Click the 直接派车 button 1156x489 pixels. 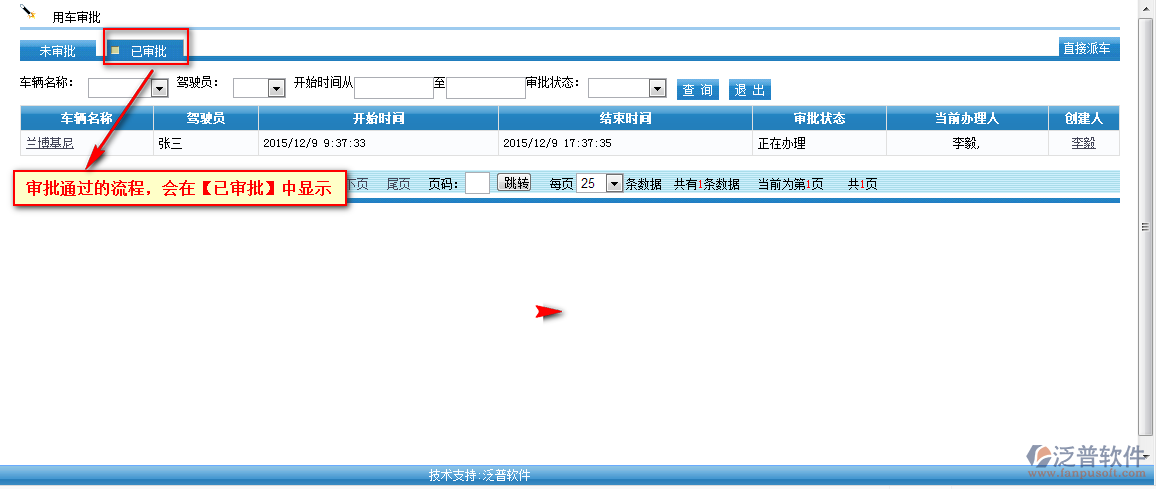point(1089,49)
